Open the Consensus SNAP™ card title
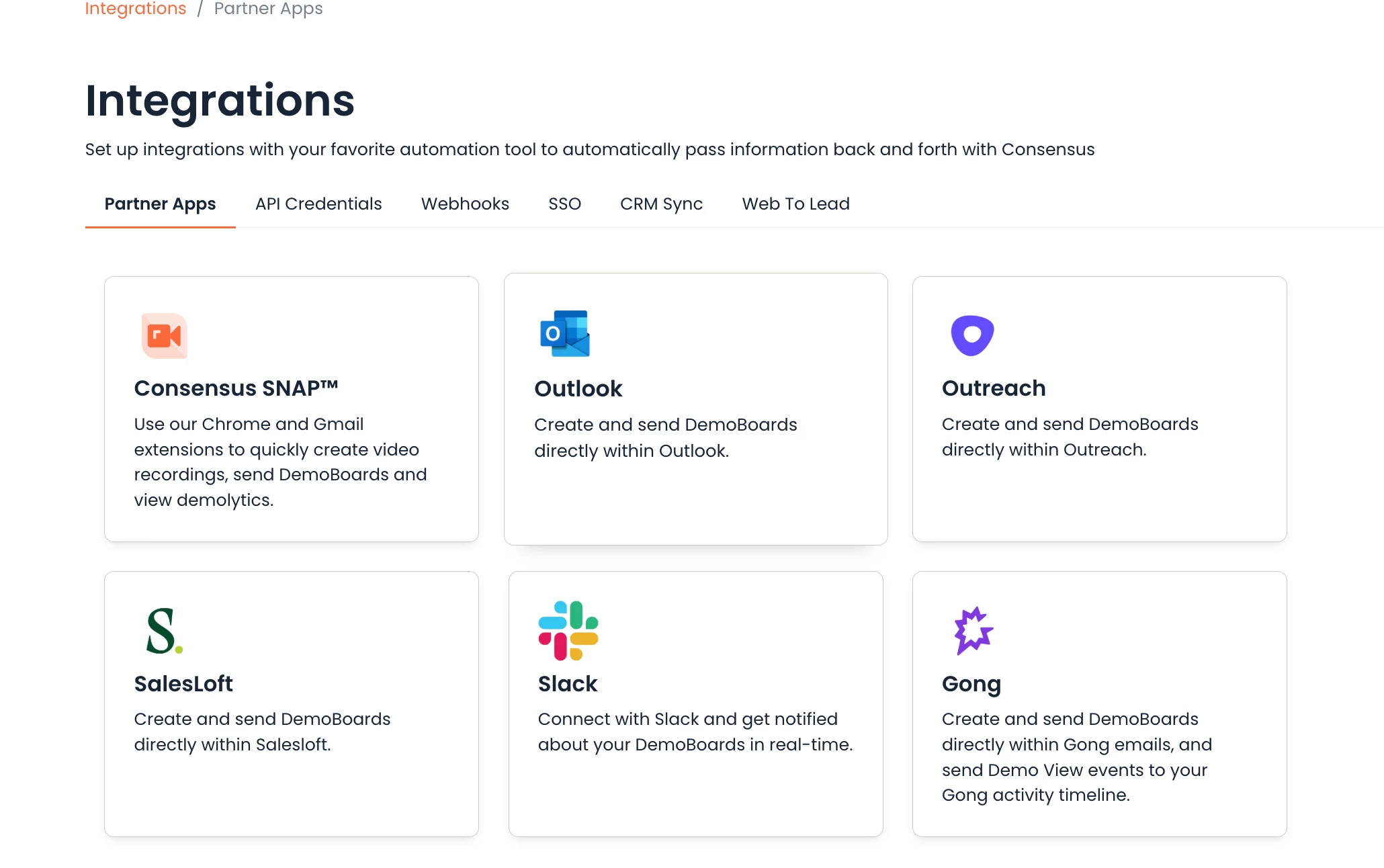Screen dimensions: 1384x868 click(x=236, y=388)
